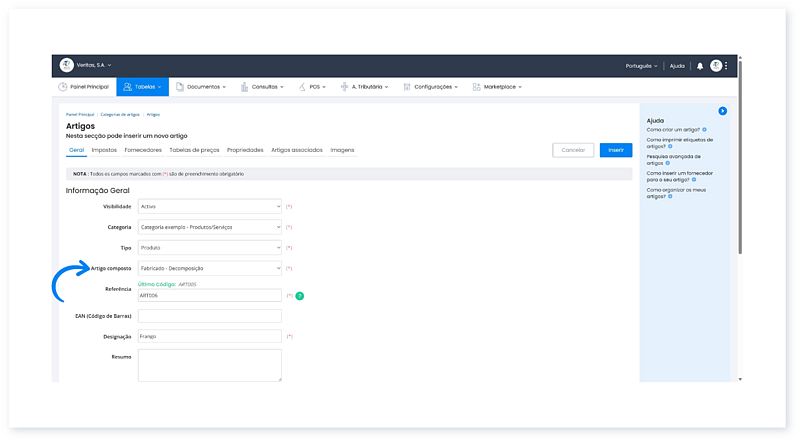This screenshot has height=442, width=800.
Task: Open the Tabelas de preços tab
Action: pos(194,150)
